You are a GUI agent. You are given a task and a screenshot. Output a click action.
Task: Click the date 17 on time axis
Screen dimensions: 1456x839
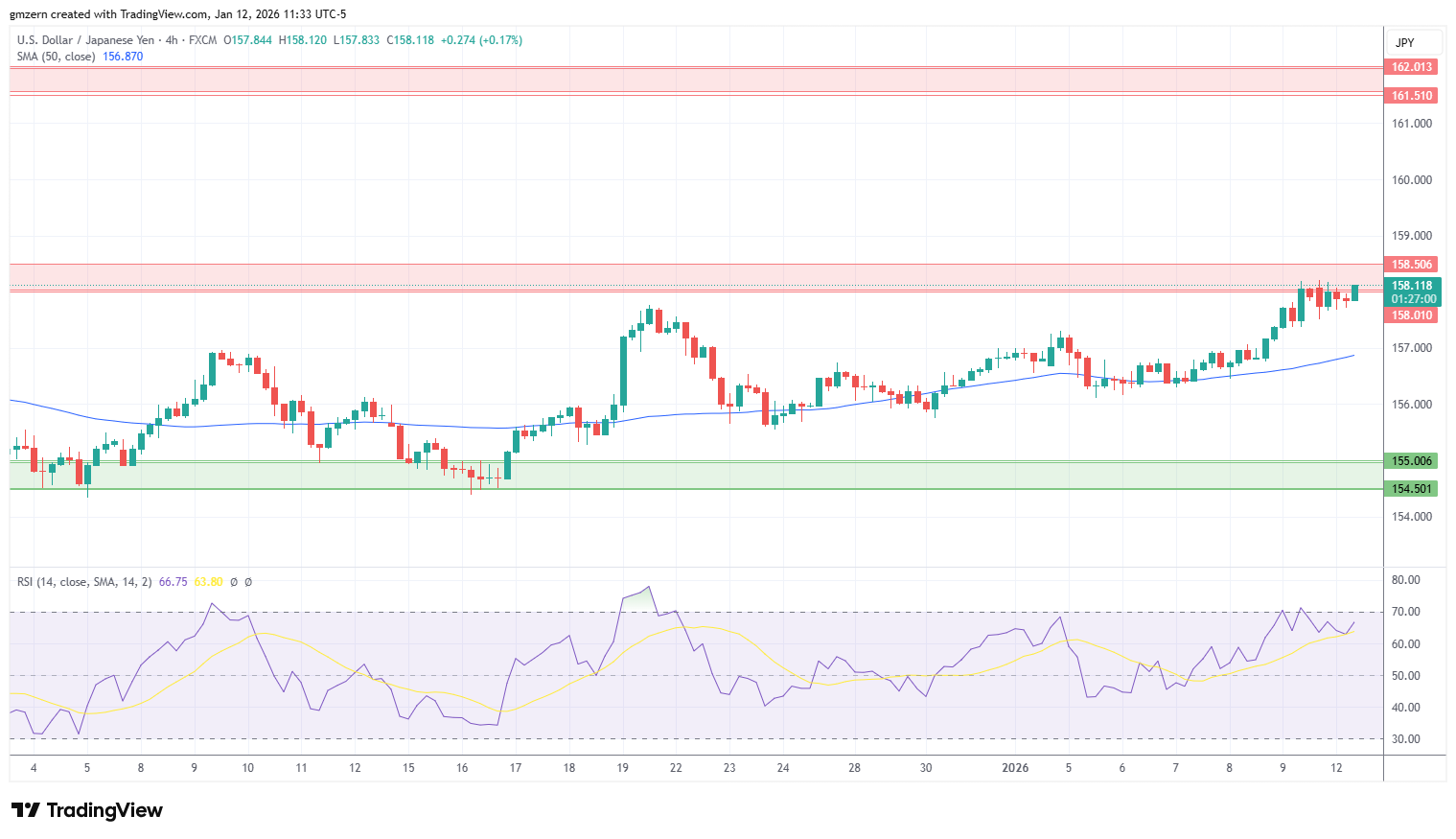[x=516, y=768]
